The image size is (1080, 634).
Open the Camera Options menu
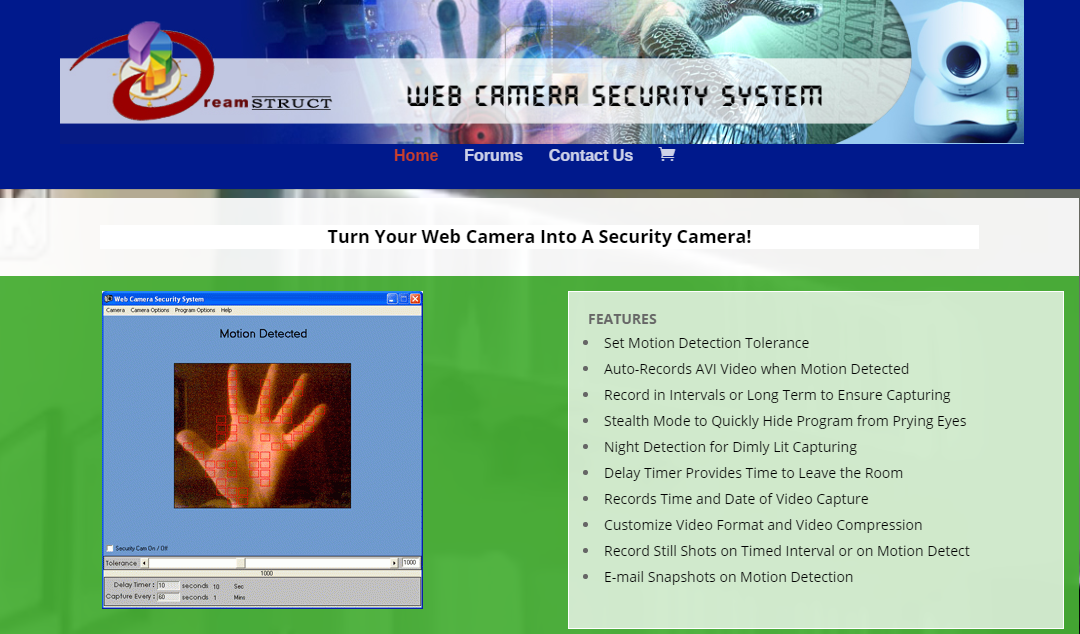pos(149,310)
